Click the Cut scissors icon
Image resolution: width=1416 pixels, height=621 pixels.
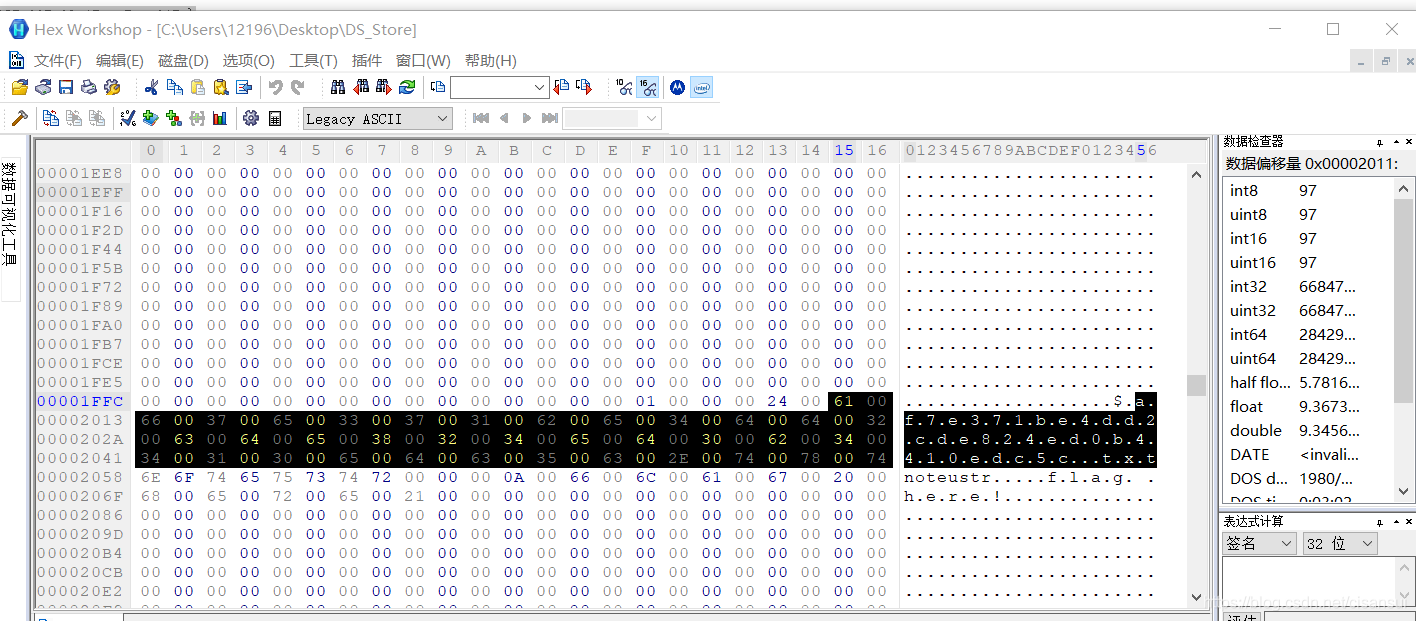click(x=151, y=87)
